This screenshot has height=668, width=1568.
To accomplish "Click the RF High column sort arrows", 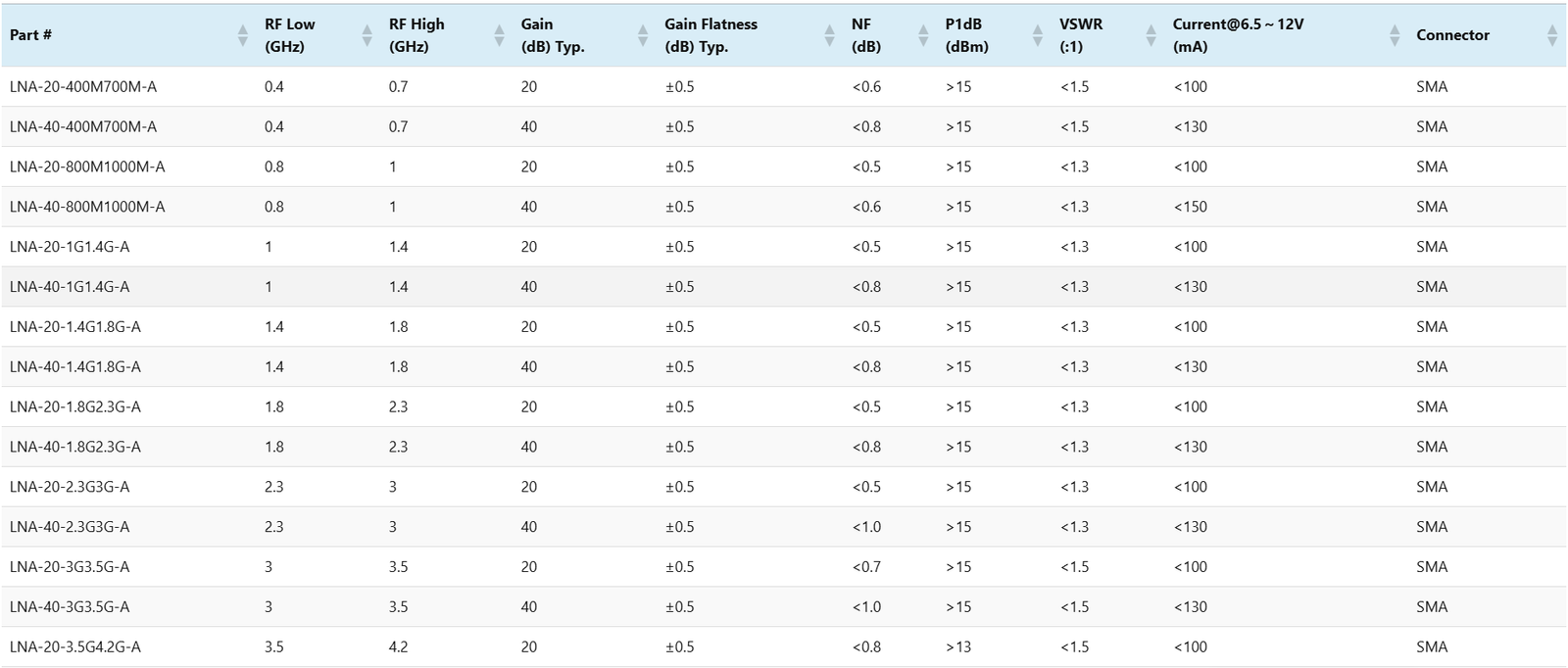I will (500, 35).
